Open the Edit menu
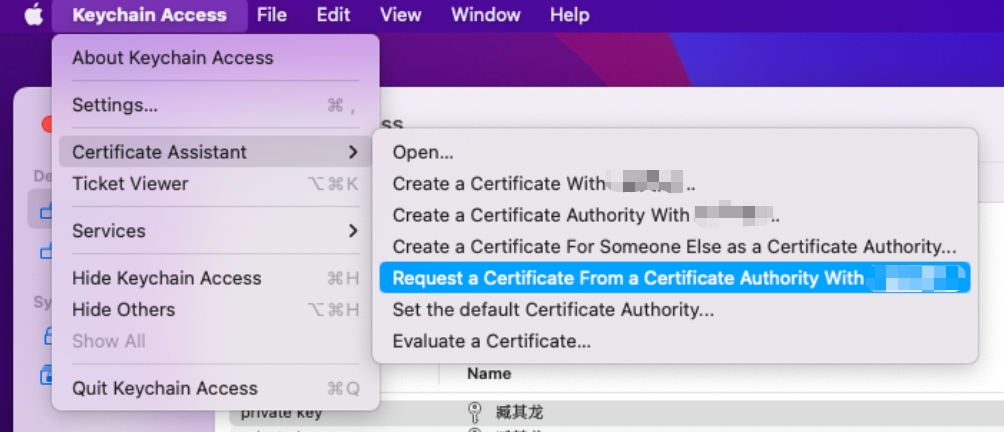1004x432 pixels. click(333, 15)
